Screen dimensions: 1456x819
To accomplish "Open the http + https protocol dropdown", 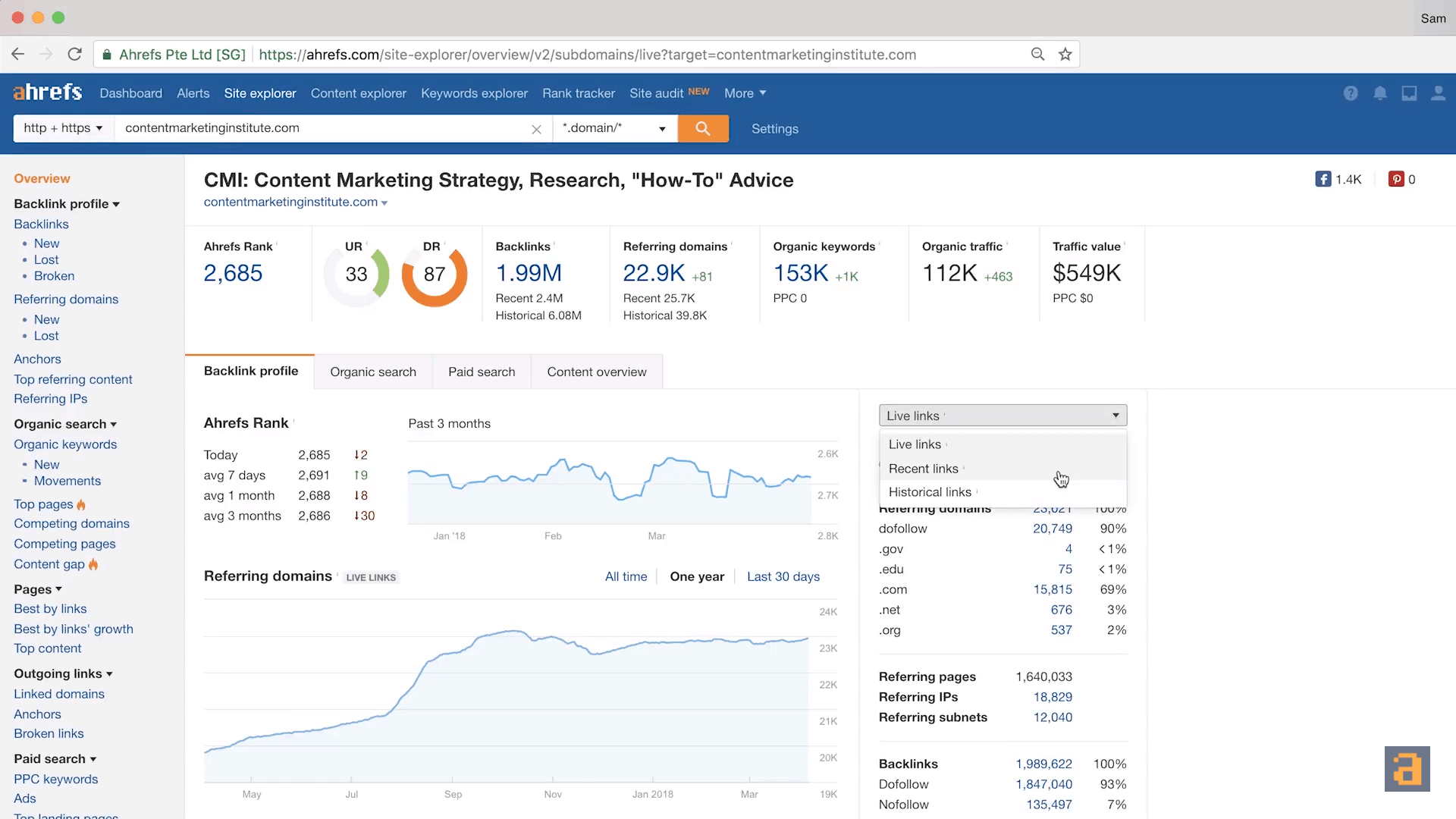I will point(64,128).
